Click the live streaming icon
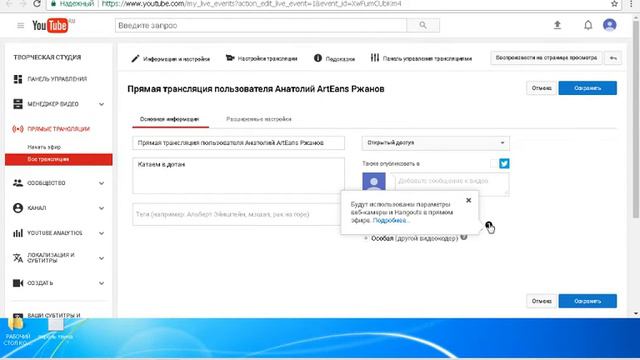 pos(18,129)
